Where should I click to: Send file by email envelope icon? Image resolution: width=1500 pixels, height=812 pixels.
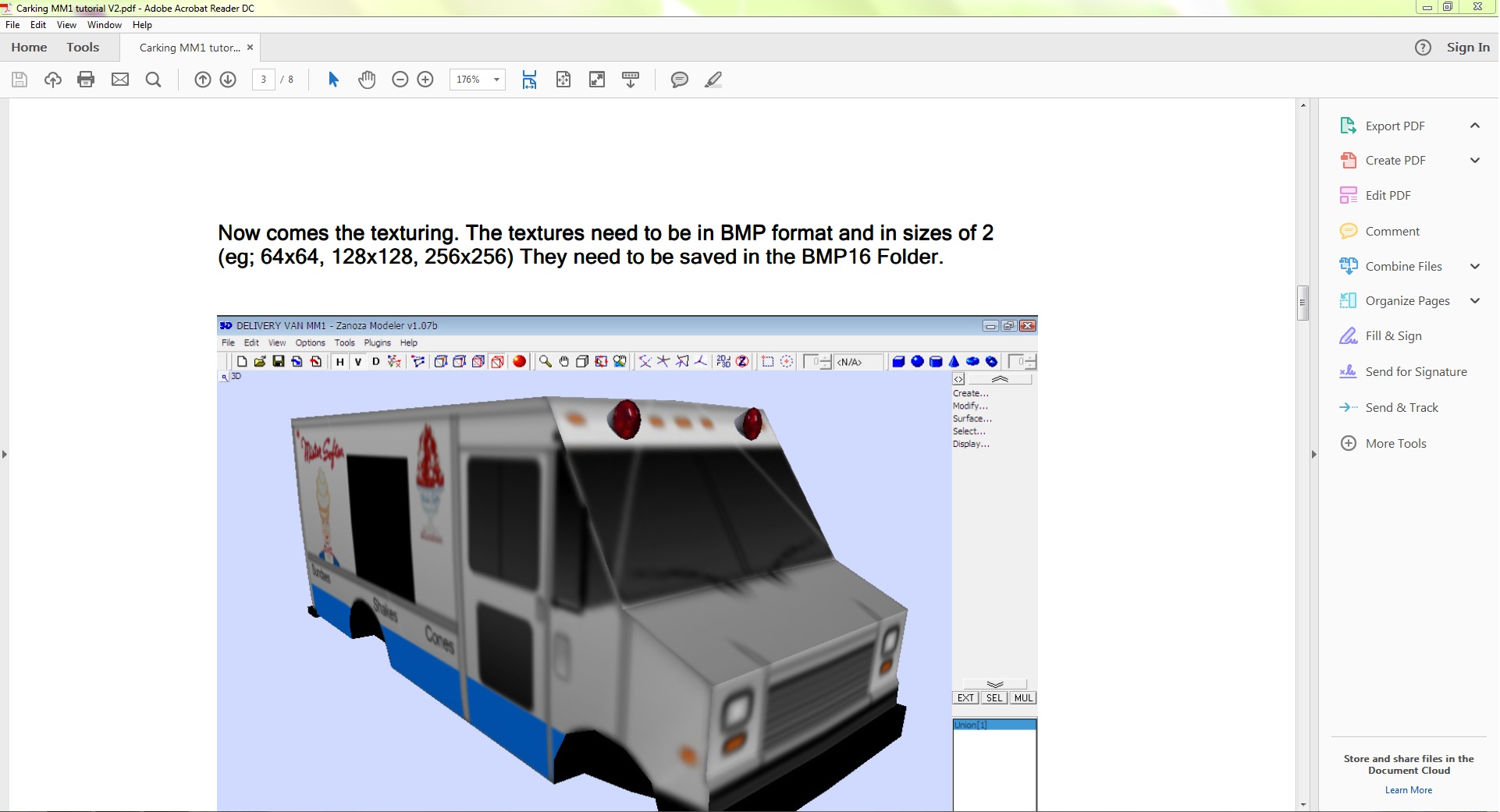(120, 80)
